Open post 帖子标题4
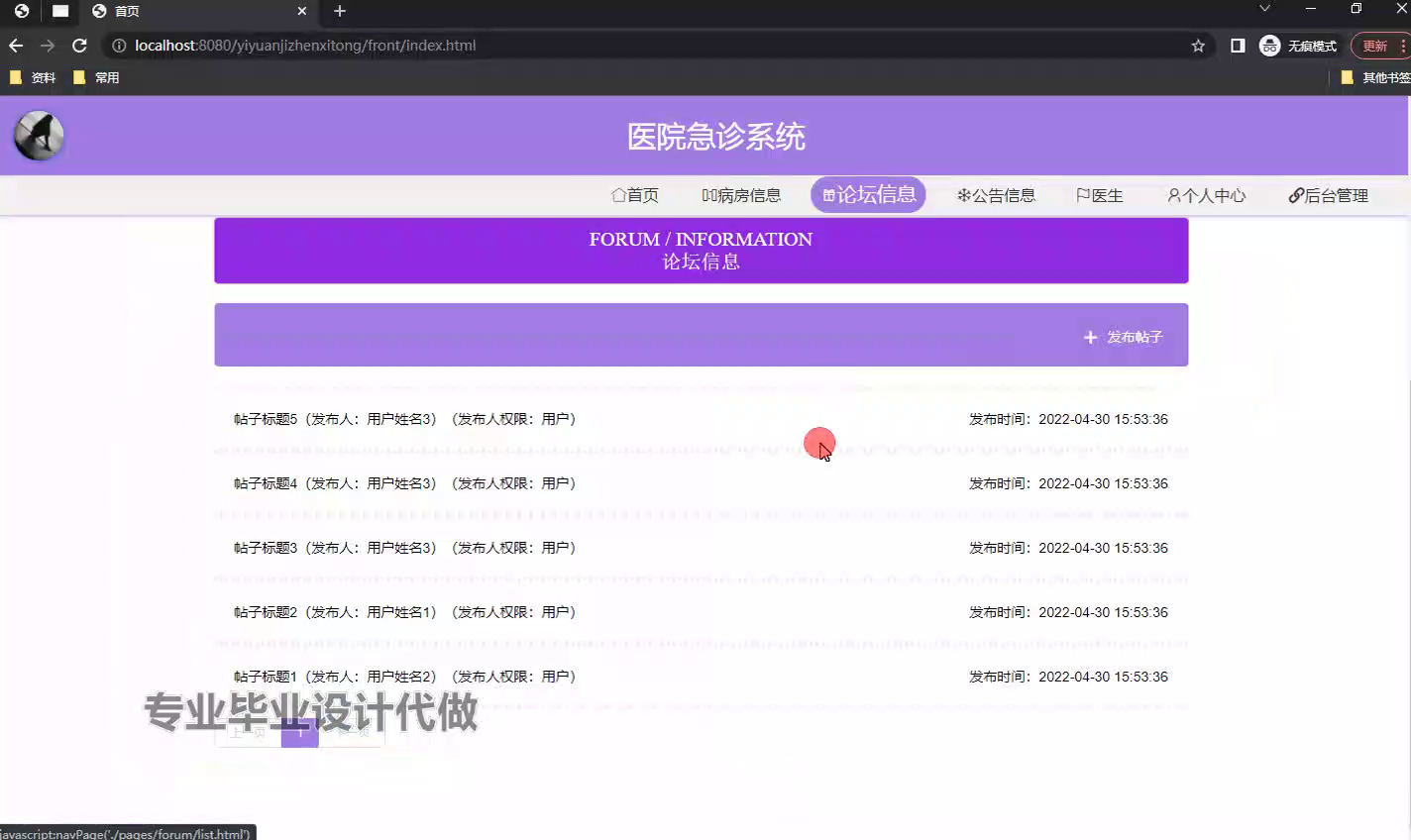The image size is (1411, 840). coord(701,483)
